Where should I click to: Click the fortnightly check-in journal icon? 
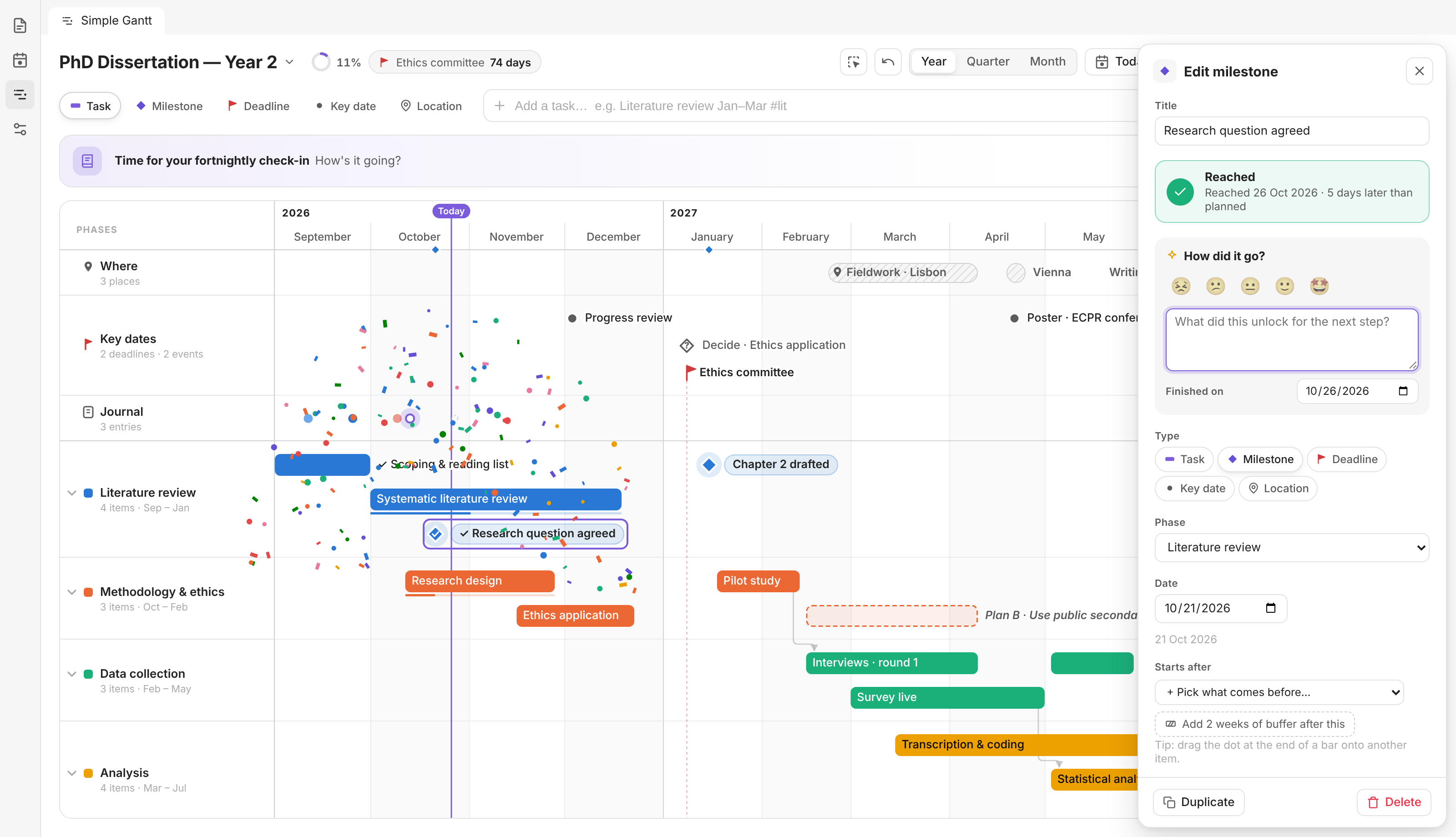pyautogui.click(x=87, y=161)
